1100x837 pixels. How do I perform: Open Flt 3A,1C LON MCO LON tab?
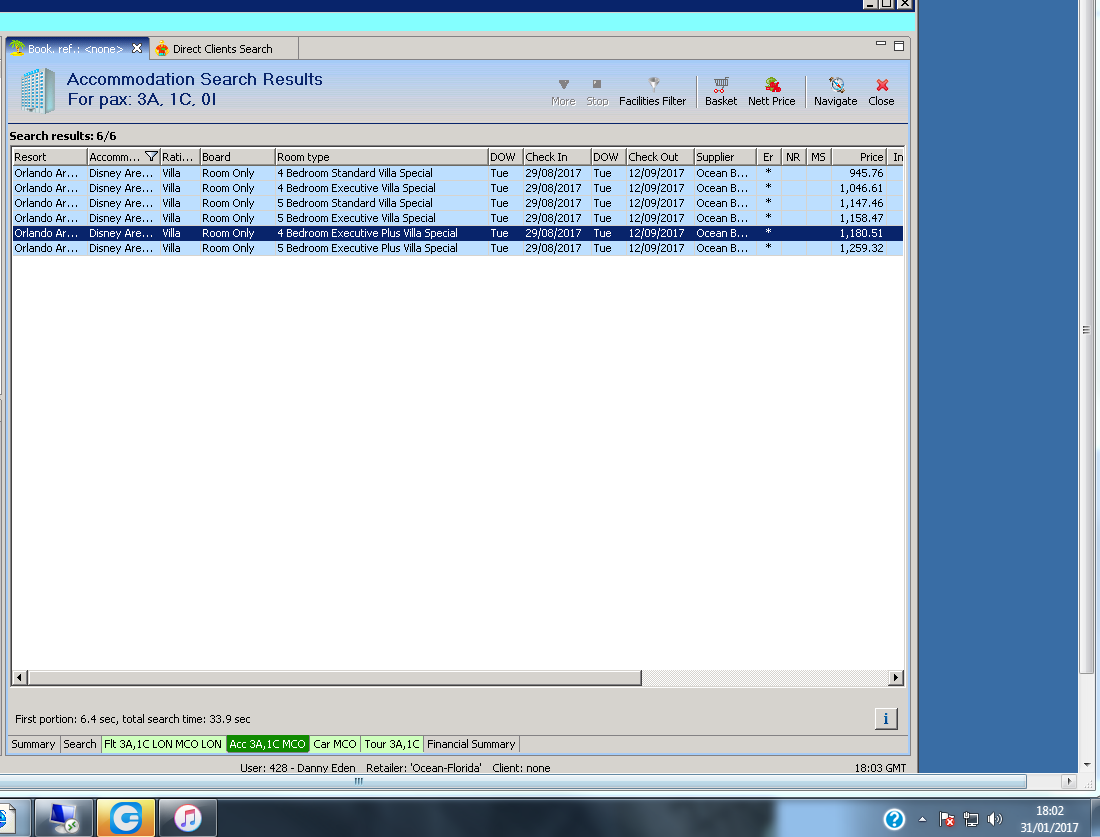coord(163,744)
